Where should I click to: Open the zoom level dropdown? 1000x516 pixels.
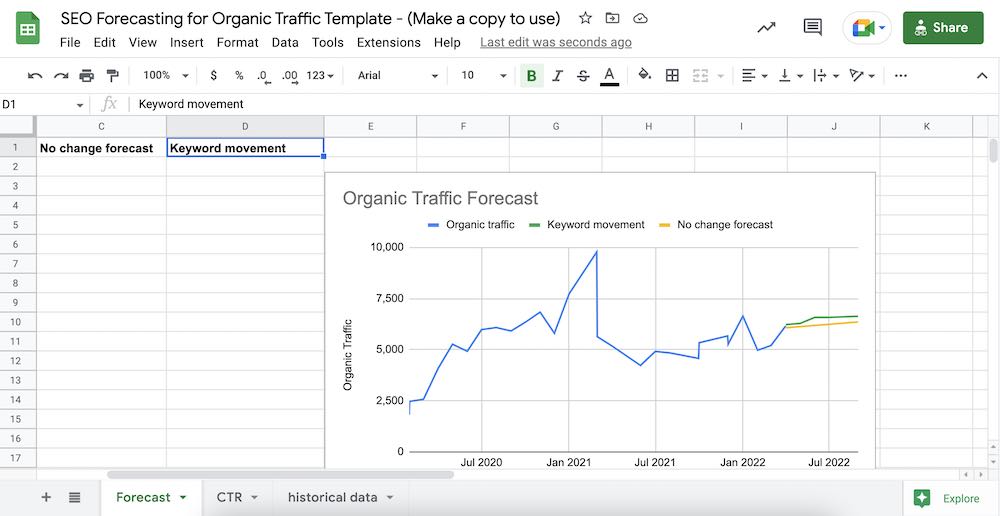coord(165,76)
